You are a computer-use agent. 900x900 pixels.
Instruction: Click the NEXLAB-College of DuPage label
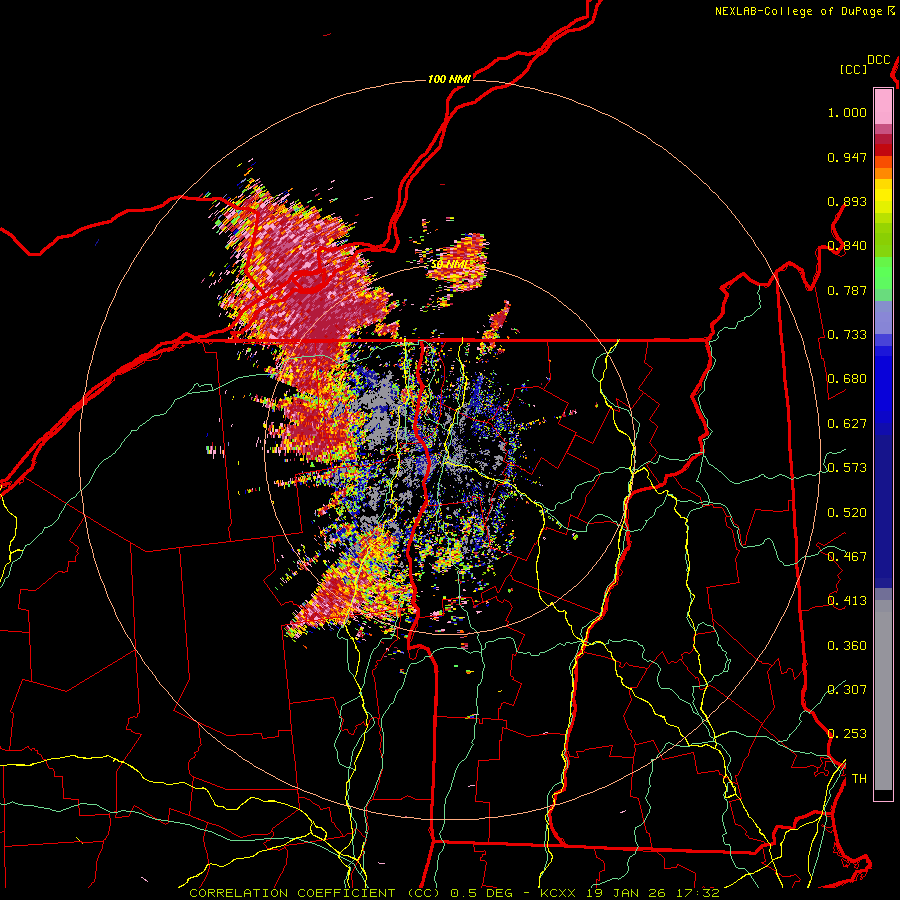point(798,11)
